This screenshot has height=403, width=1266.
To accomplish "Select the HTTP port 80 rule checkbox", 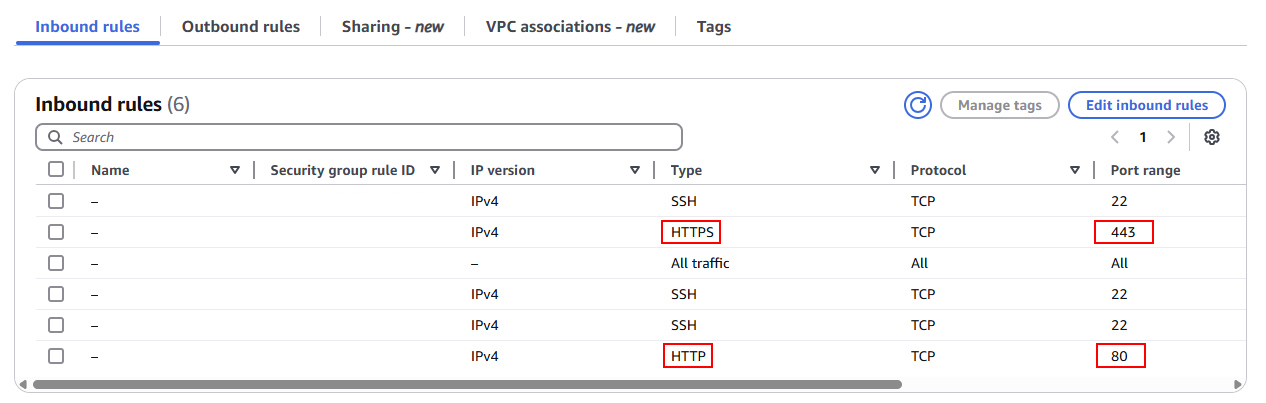I will [56, 355].
